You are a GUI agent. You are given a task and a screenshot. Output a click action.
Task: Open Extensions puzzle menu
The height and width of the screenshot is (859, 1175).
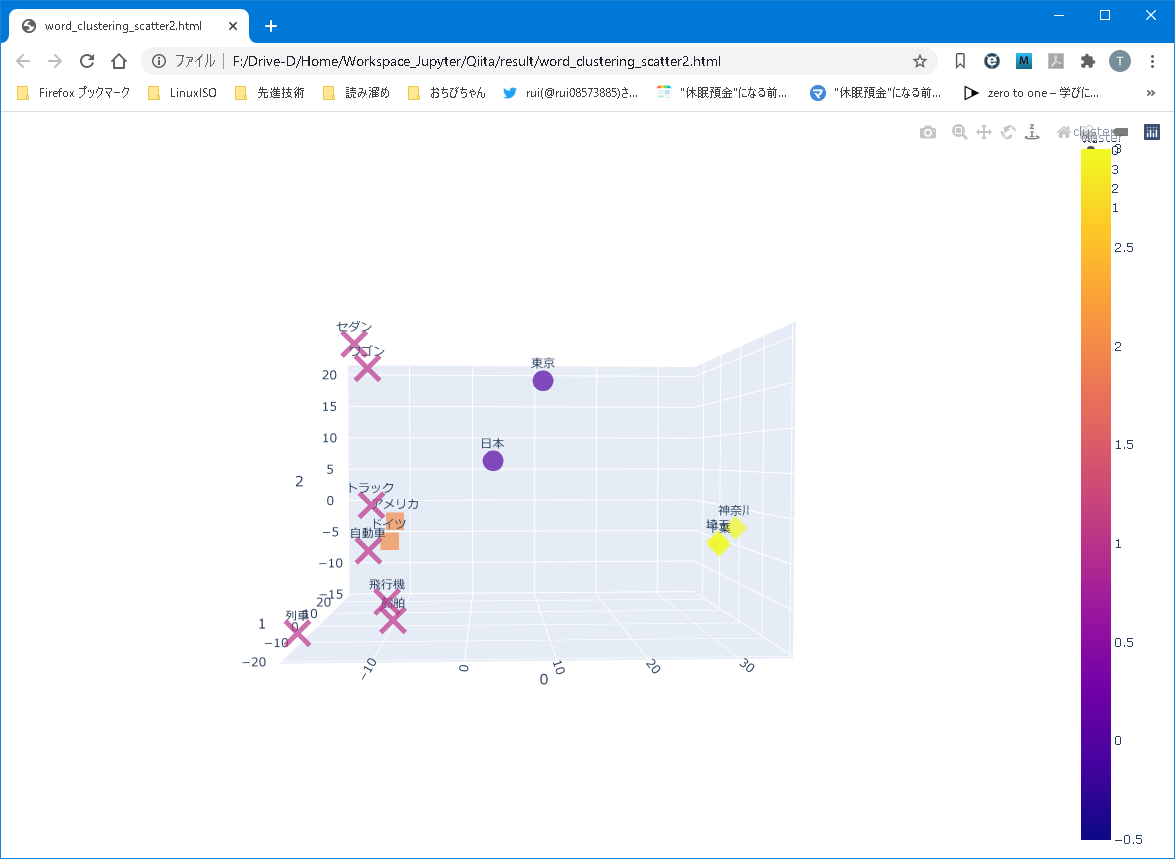[1087, 61]
